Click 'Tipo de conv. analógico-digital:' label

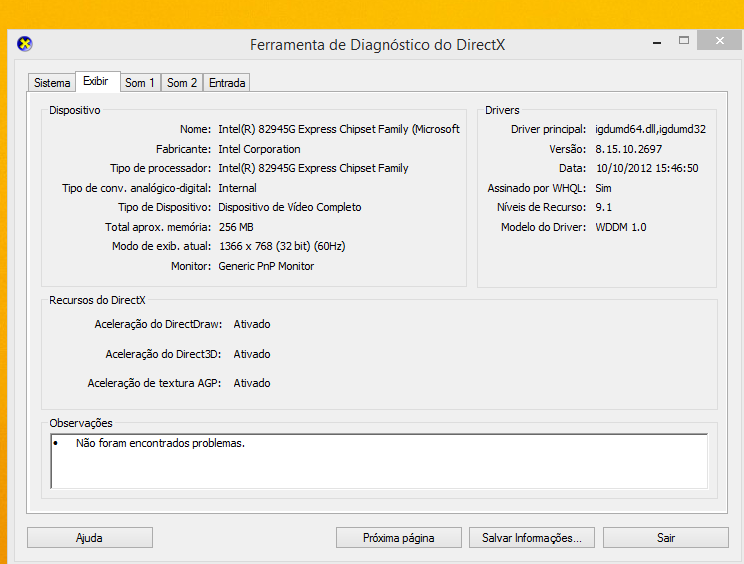[x=136, y=188]
